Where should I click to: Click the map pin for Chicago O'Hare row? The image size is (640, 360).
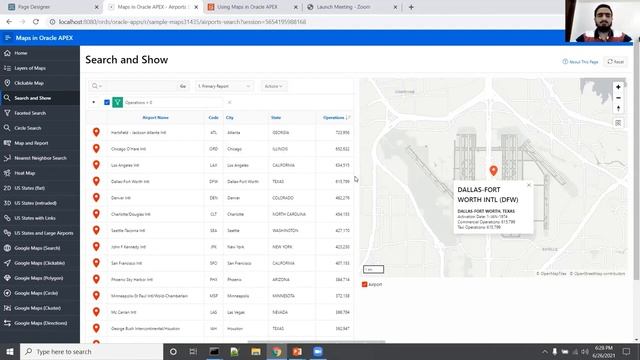(96, 149)
